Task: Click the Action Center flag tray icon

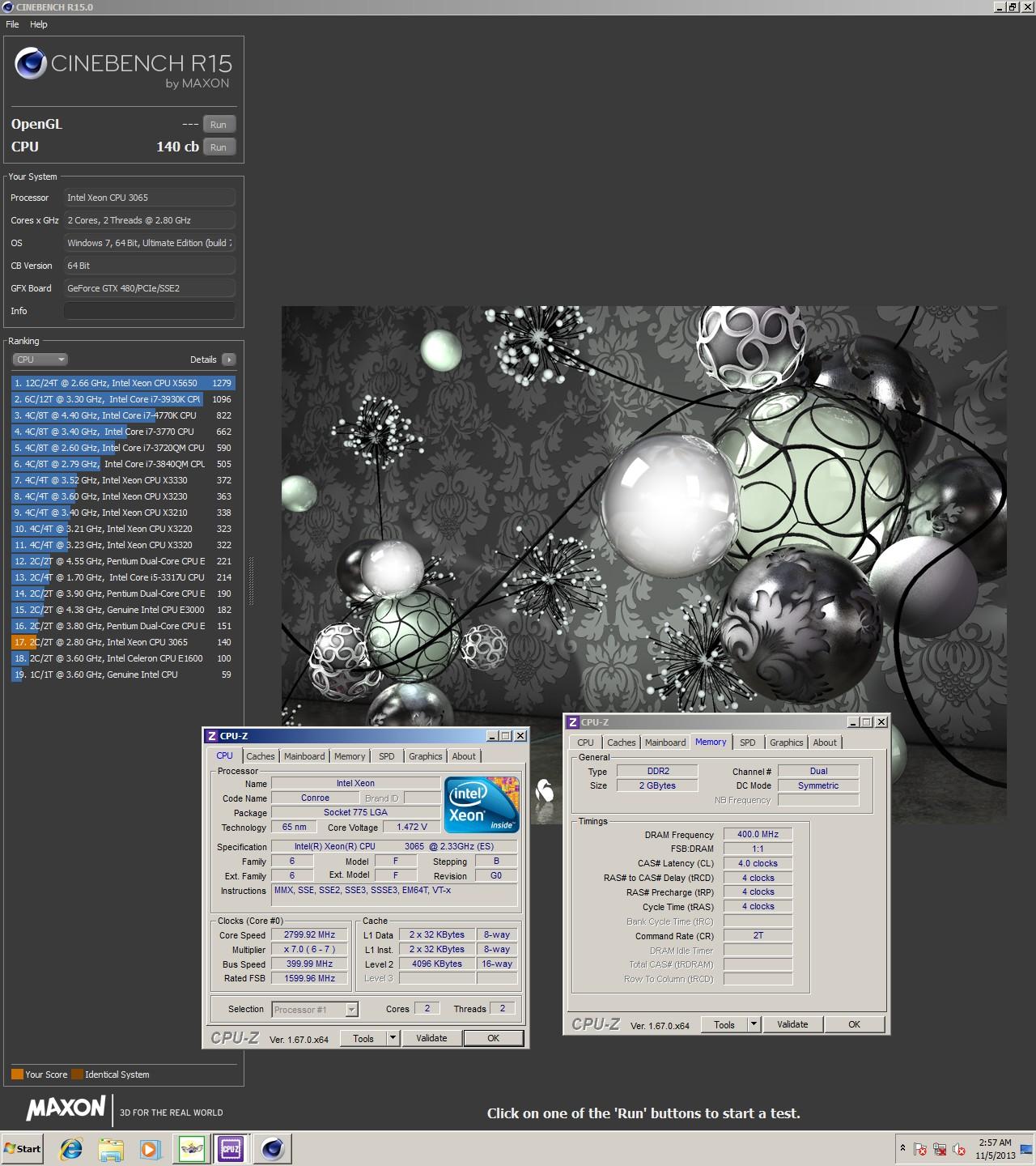Action: point(920,1149)
